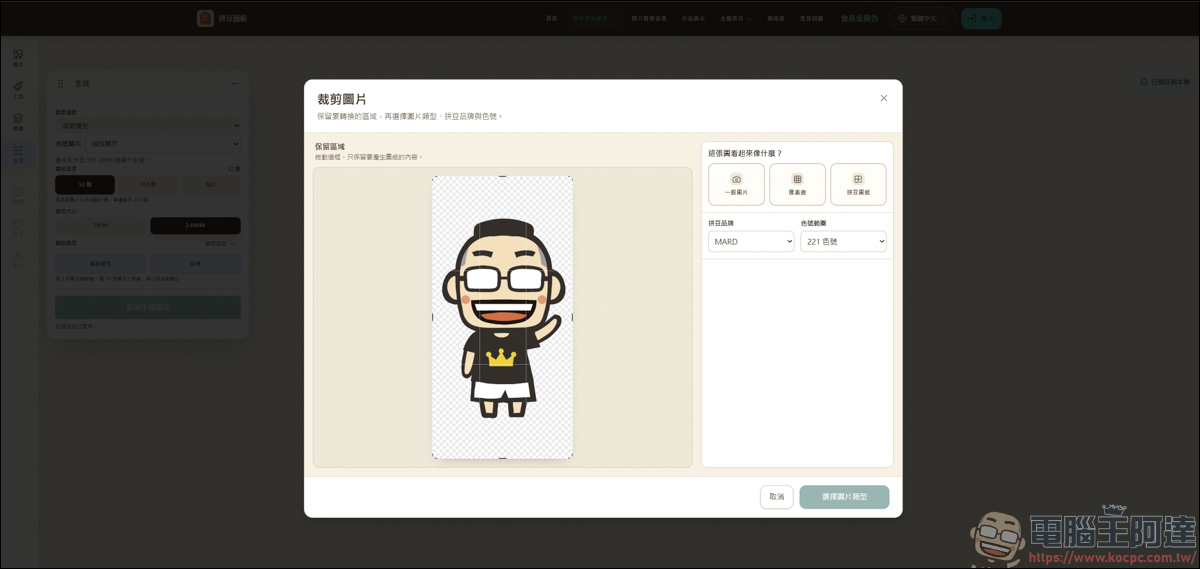
Task: Select the 5MM bead size option
Action: (x=100, y=225)
